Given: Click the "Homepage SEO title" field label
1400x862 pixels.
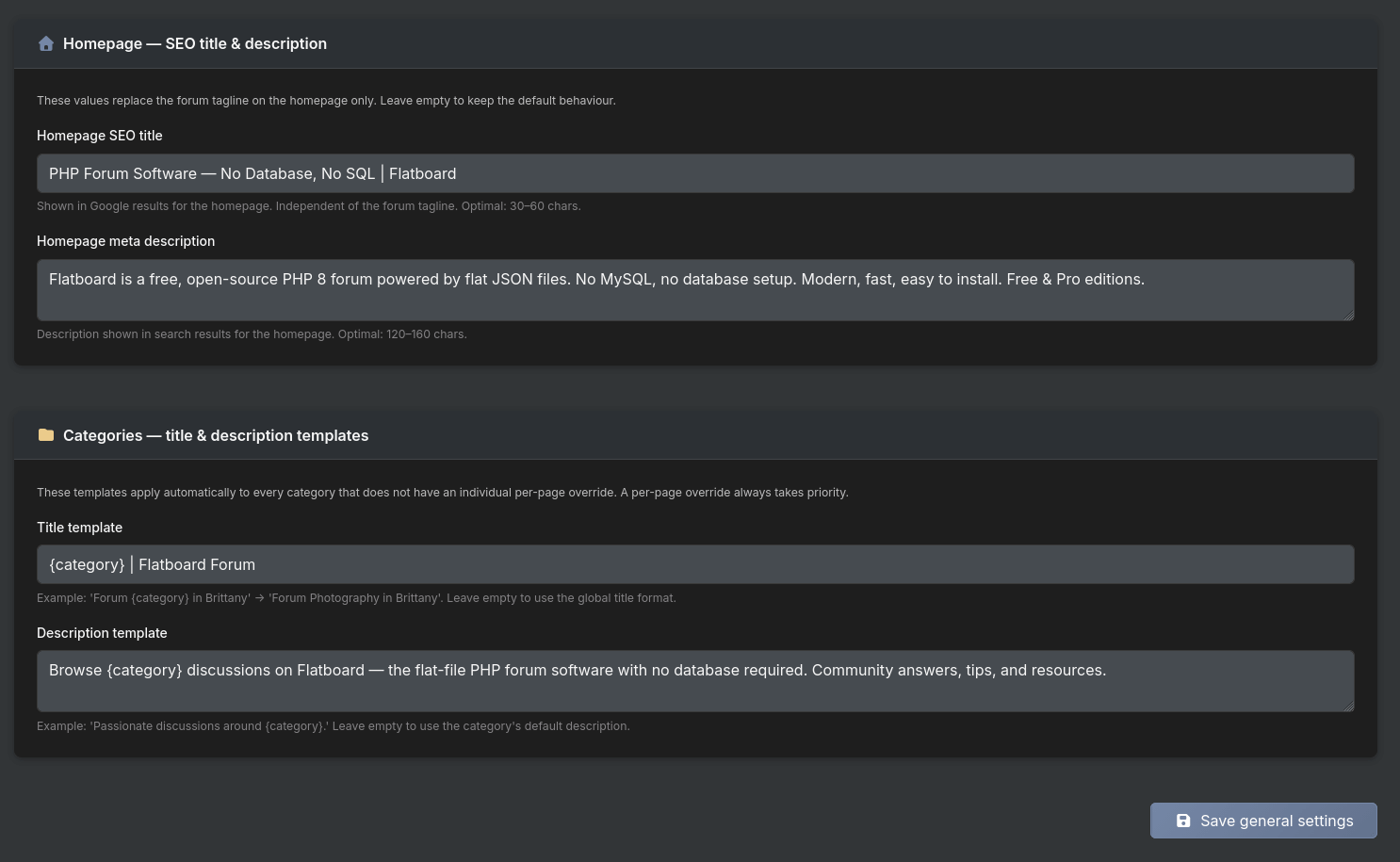Looking at the screenshot, I should (100, 136).
